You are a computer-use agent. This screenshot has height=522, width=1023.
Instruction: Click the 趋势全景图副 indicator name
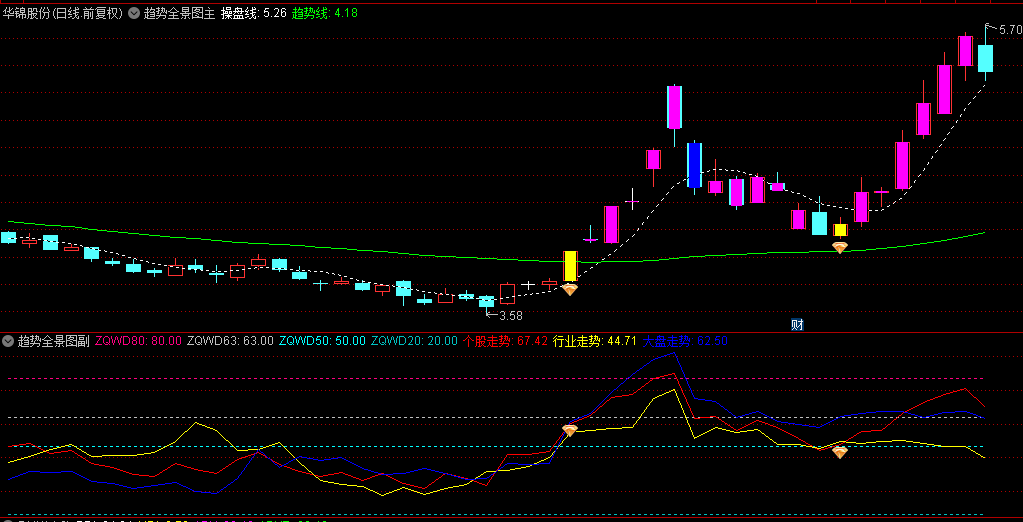coord(53,341)
